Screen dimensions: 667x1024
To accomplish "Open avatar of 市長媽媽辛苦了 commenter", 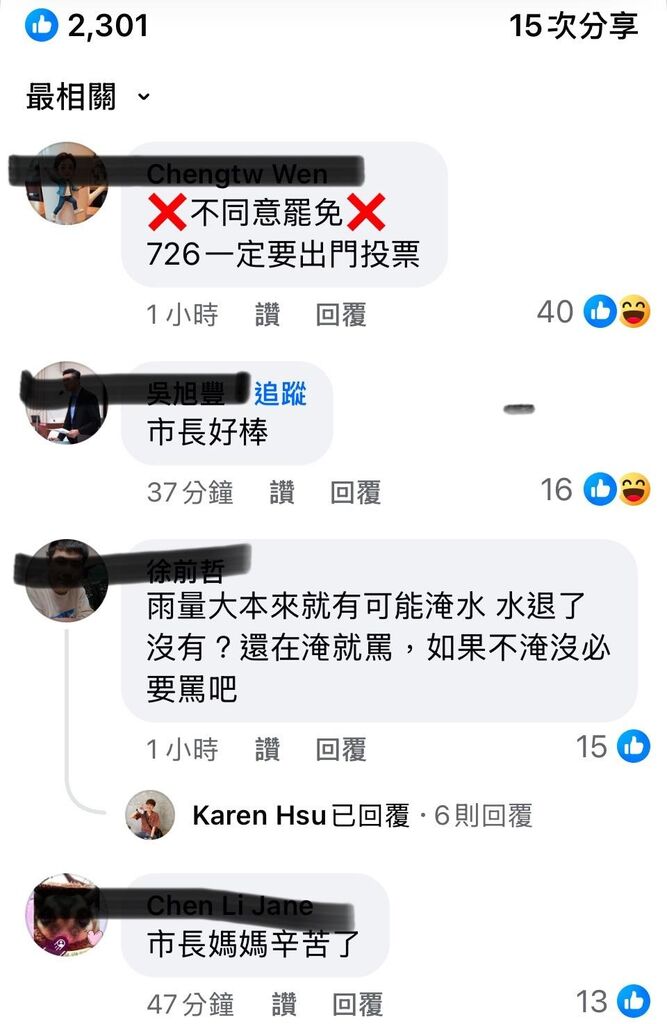I will (66, 915).
